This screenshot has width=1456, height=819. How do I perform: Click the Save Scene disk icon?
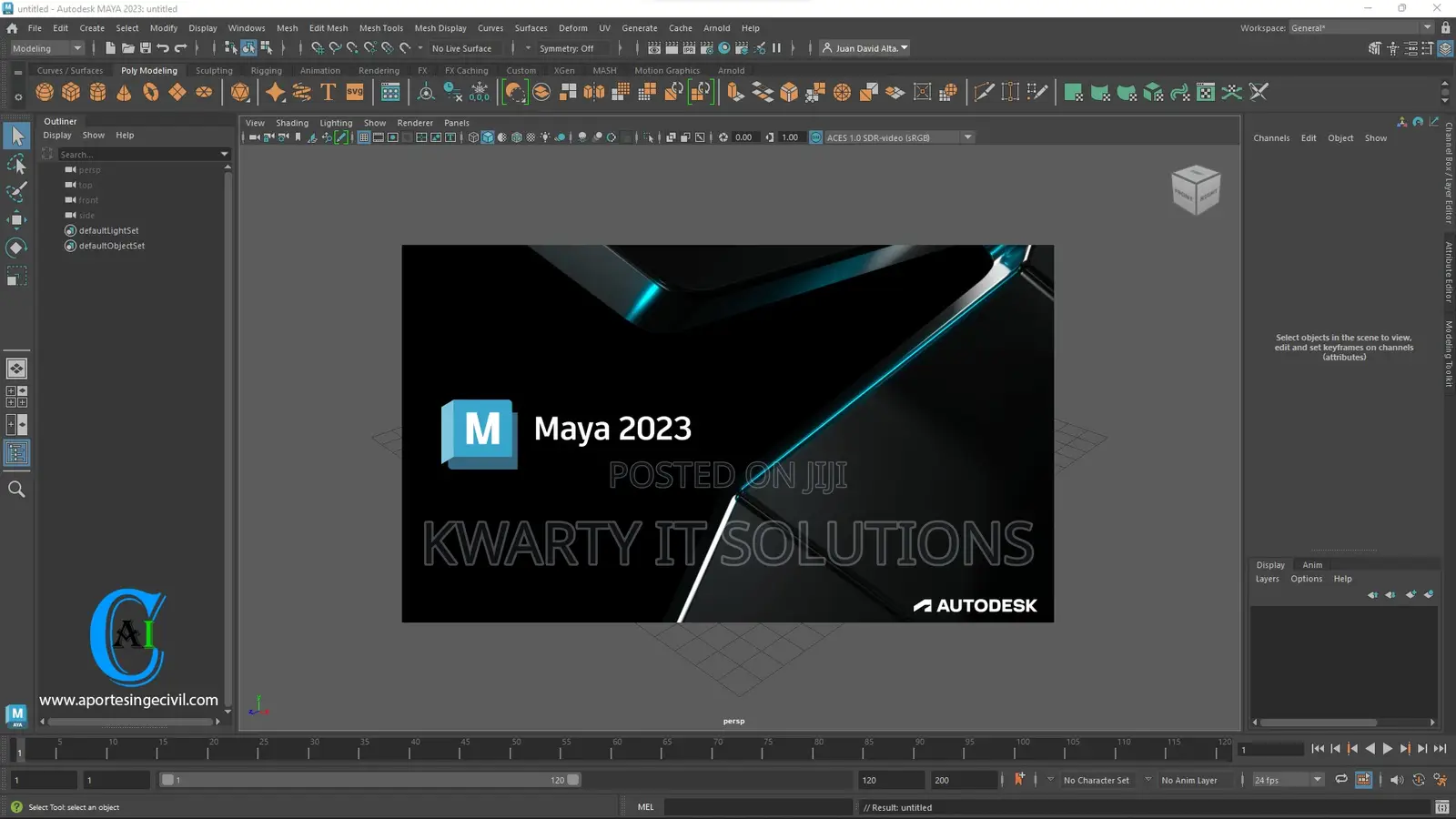click(146, 48)
